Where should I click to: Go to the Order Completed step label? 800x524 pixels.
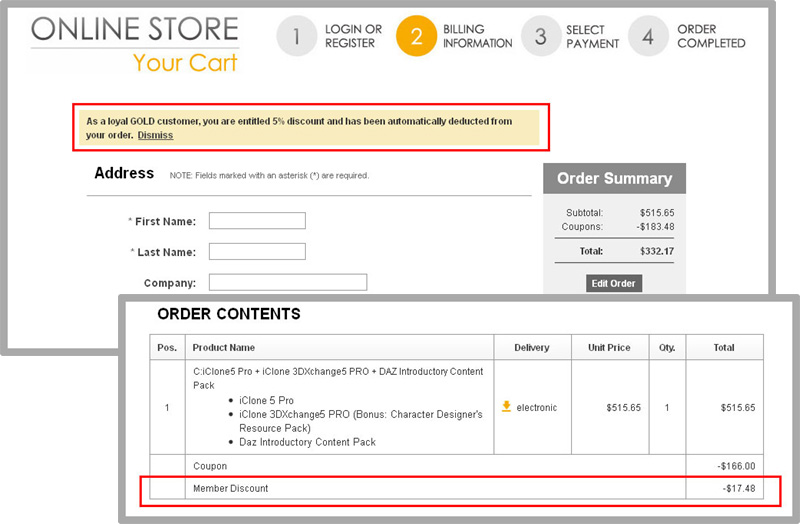711,37
